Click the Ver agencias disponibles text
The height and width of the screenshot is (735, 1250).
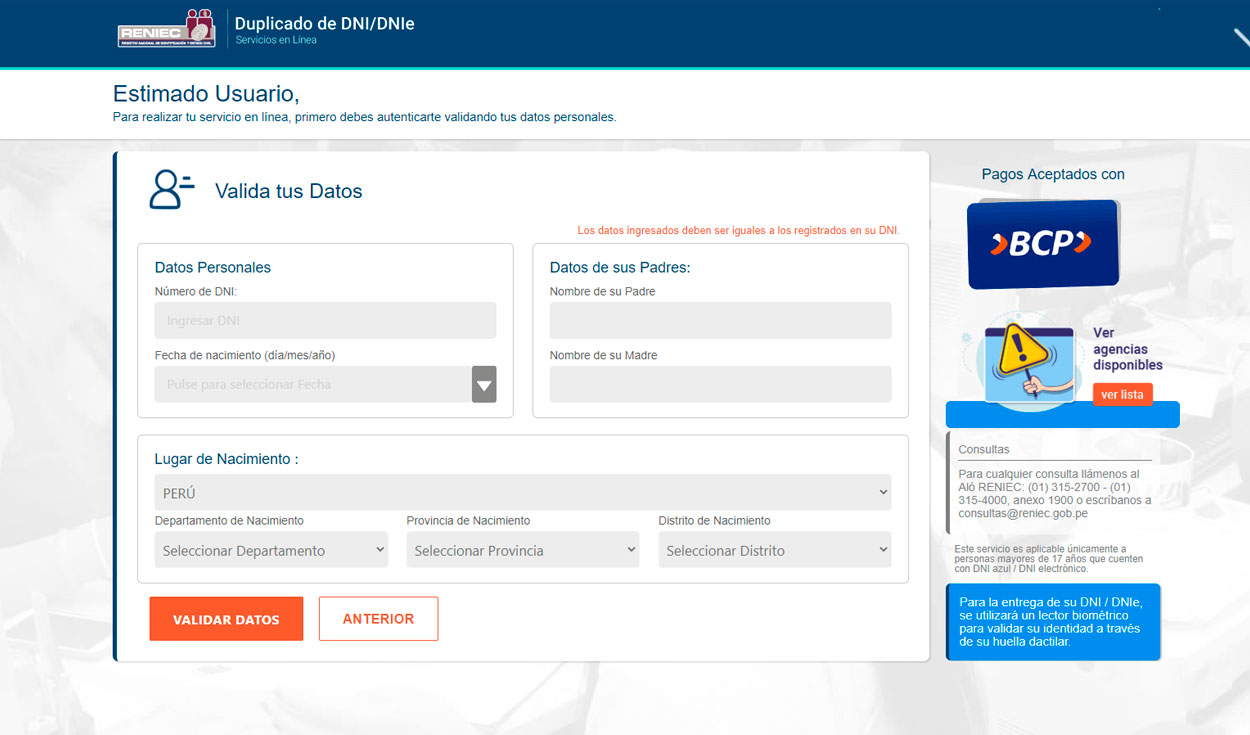click(1127, 349)
